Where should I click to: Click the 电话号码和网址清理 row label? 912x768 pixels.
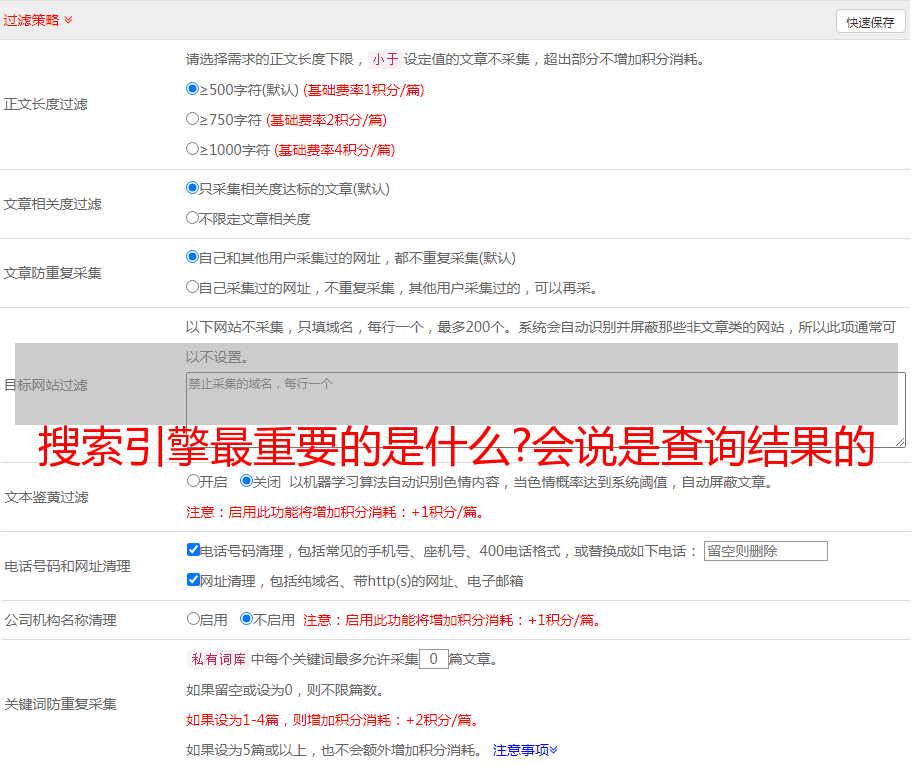pyautogui.click(x=67, y=566)
